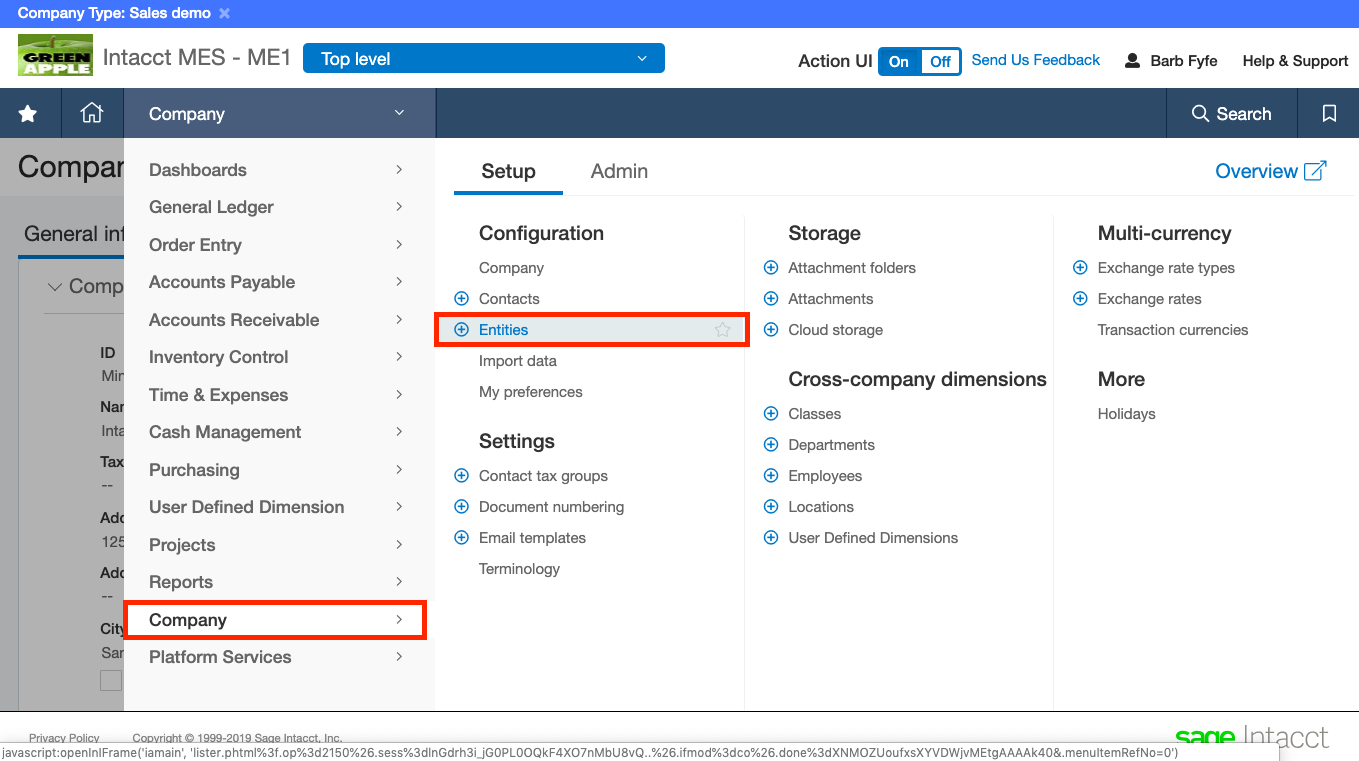Expand Order Entry submenu
The height and width of the screenshot is (761, 1359).
coord(399,245)
